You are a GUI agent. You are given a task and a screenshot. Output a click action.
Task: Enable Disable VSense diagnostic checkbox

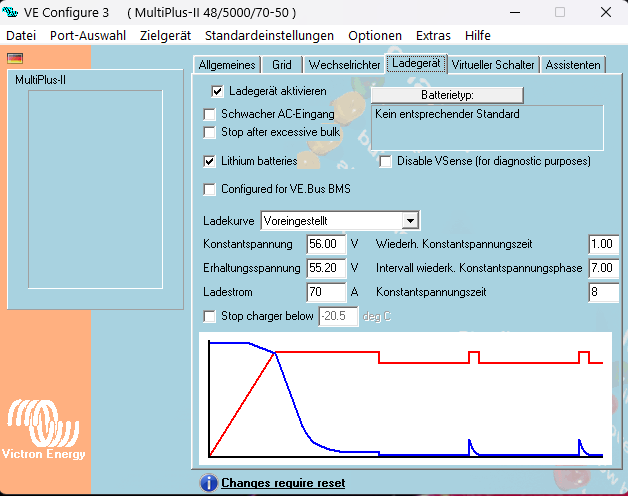(385, 161)
